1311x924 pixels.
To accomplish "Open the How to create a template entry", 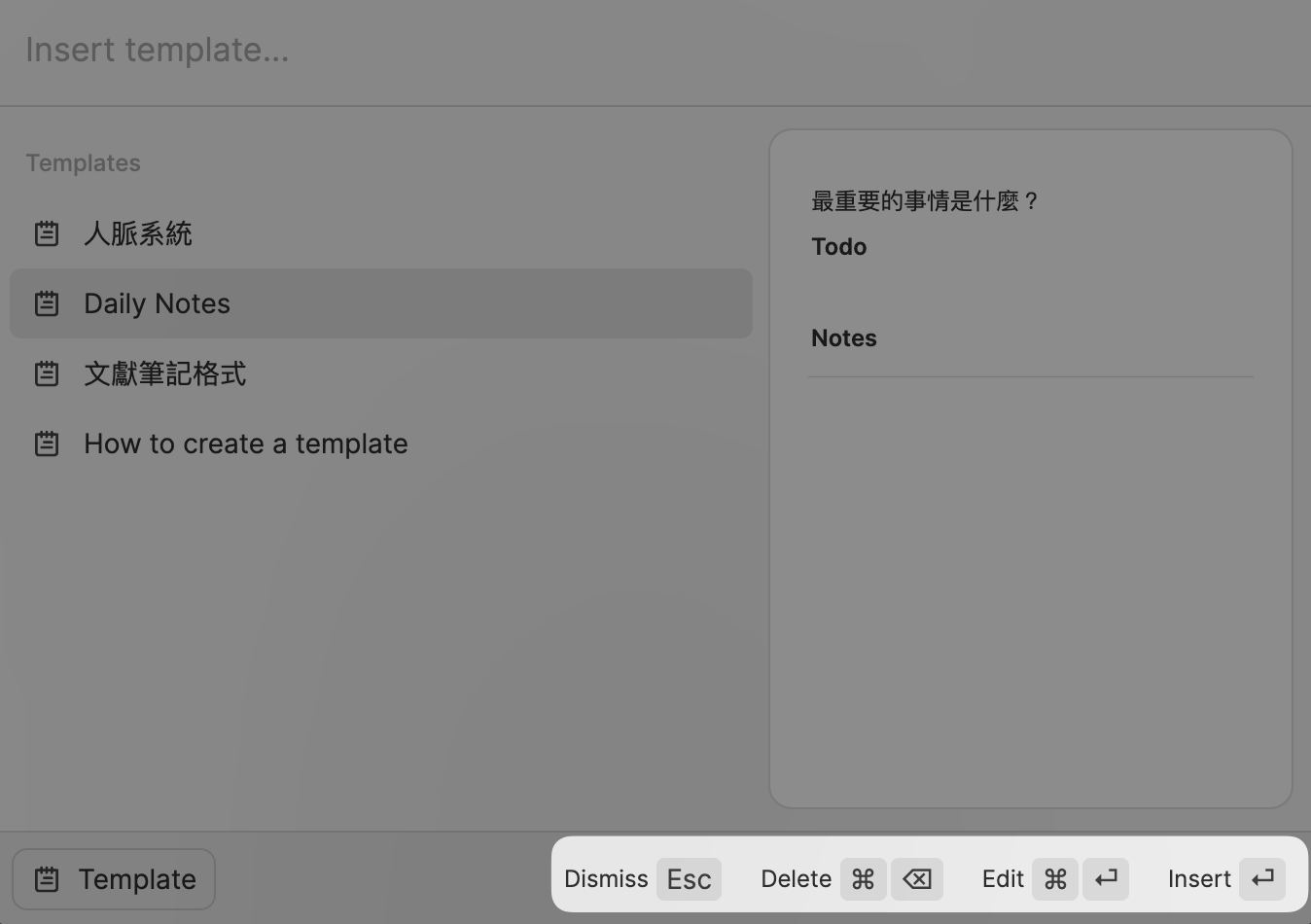I will [x=245, y=444].
